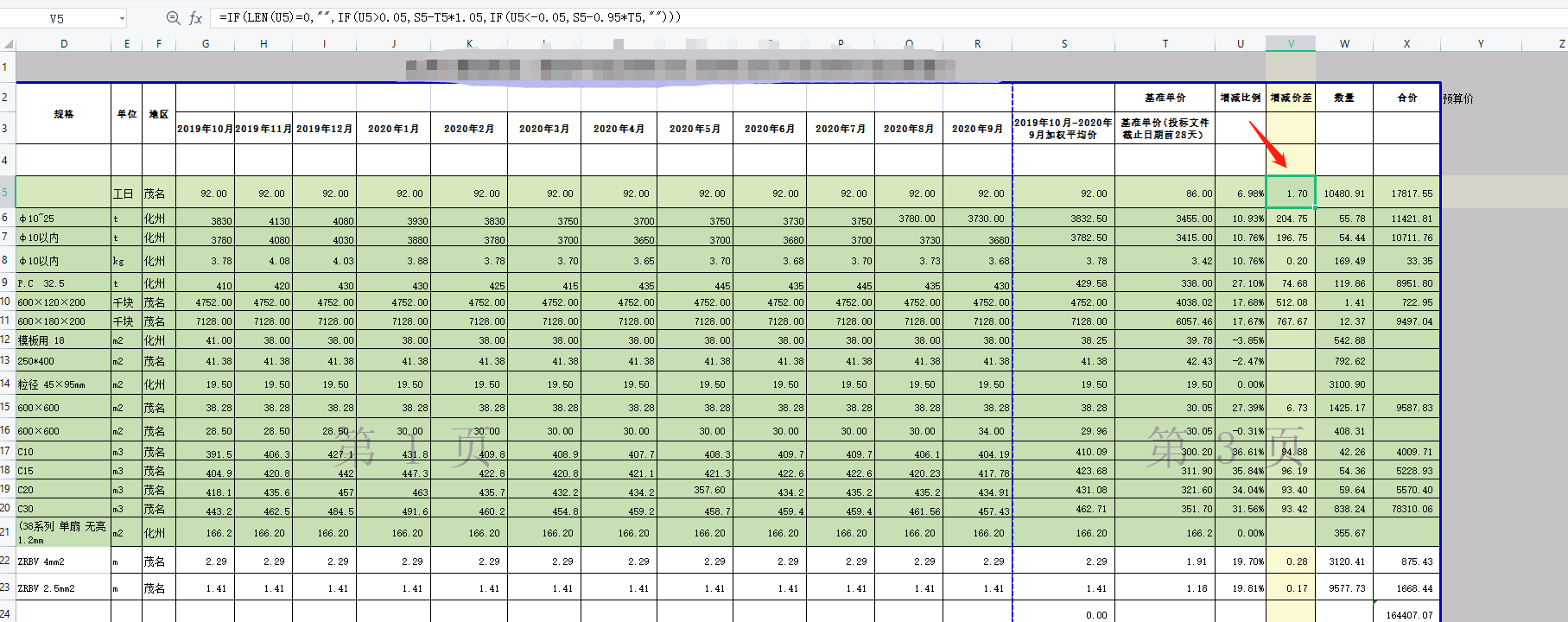Click the 模板用 18 spec cell

(x=64, y=340)
